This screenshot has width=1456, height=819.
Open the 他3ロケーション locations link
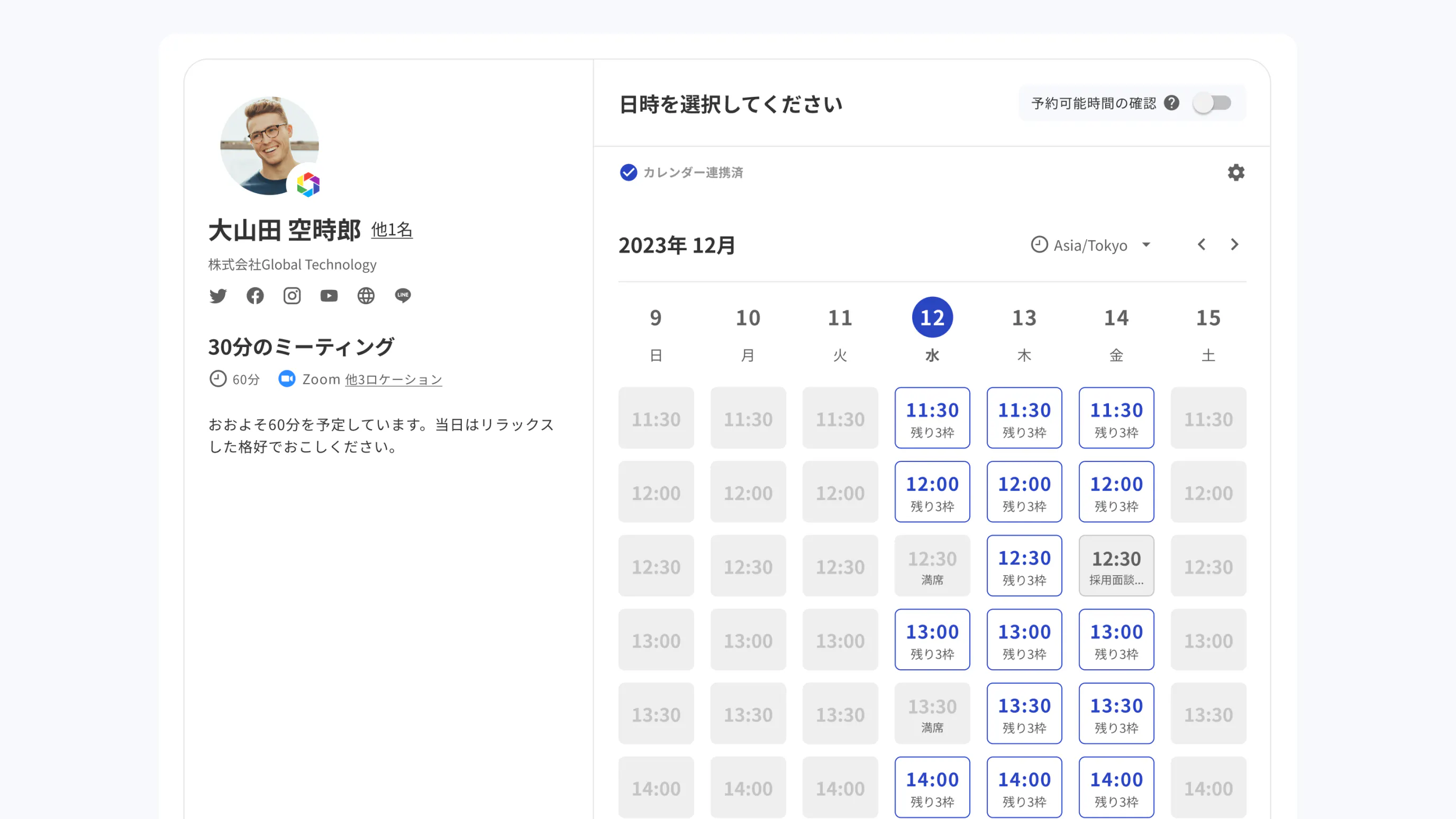(x=394, y=379)
